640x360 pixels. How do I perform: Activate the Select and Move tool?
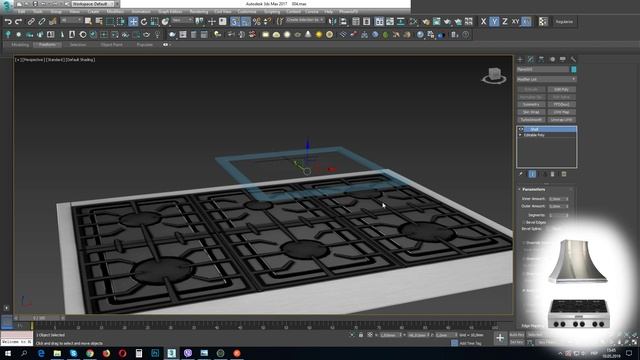point(133,22)
